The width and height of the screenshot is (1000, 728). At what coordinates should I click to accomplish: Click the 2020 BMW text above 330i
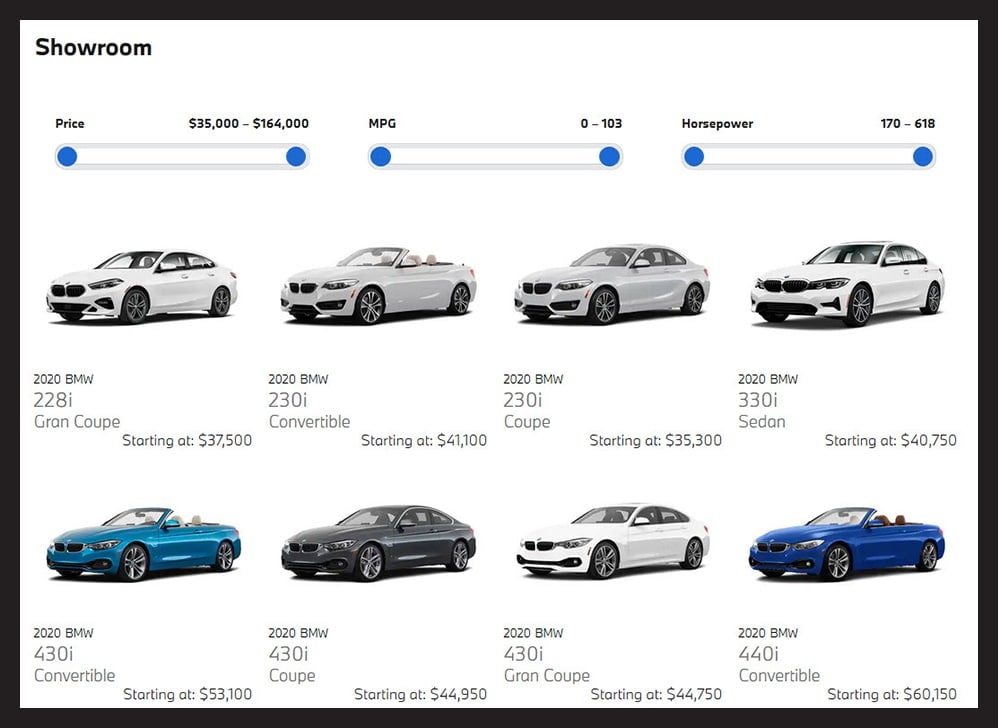coord(768,379)
